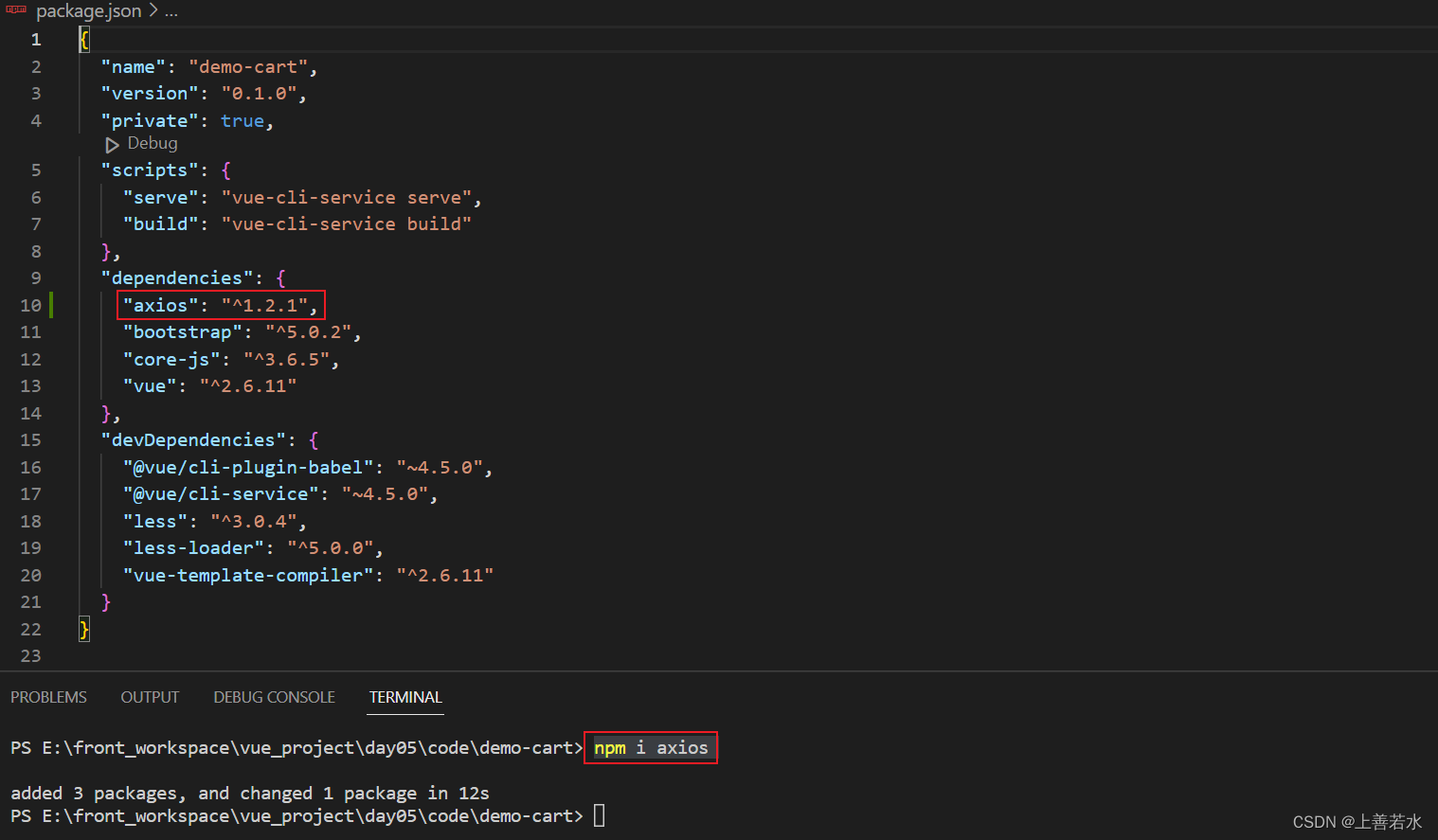This screenshot has width=1438, height=840.
Task: Click the "vue" dependency key on line 13
Action: tap(150, 386)
